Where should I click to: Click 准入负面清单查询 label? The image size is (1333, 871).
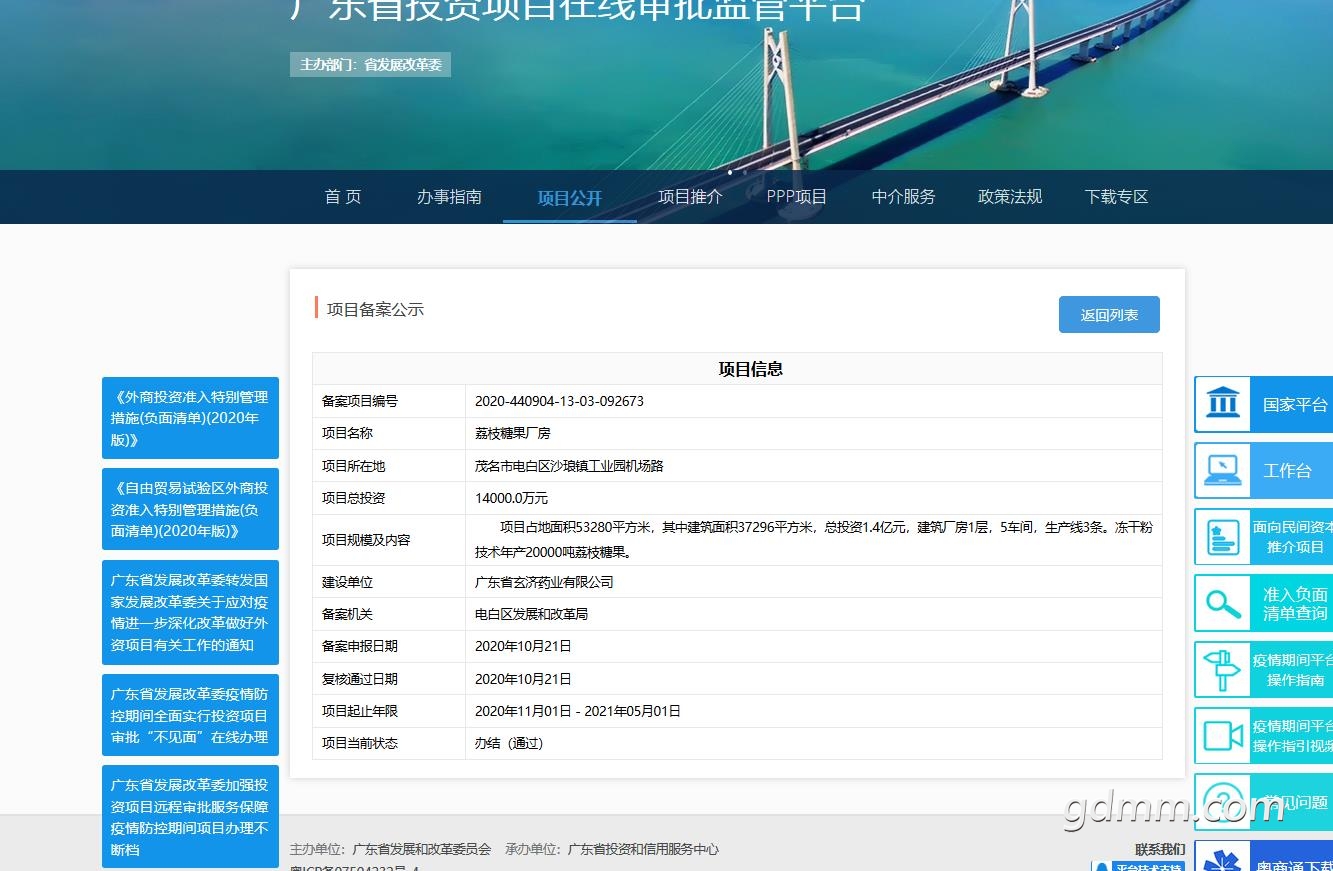click(1295, 604)
